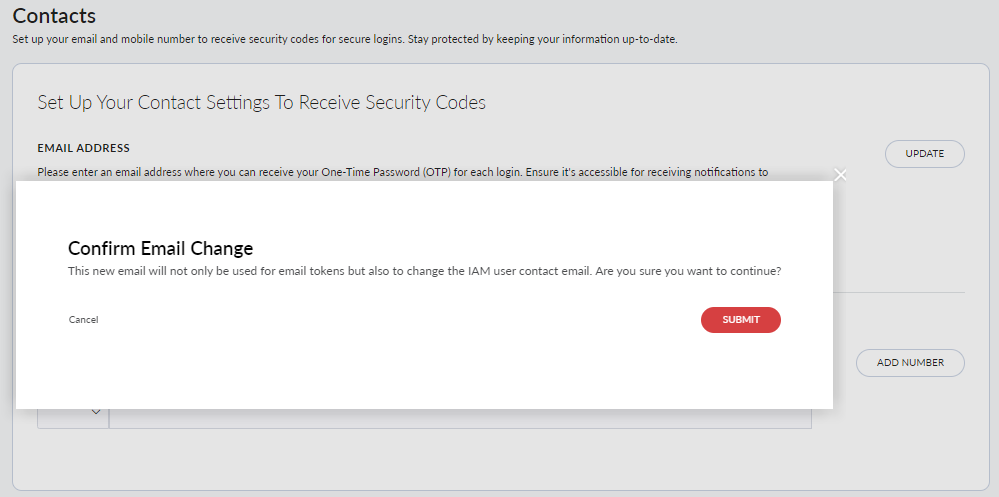Click the X icon above the dialog
This screenshot has width=999, height=497.
click(x=840, y=175)
